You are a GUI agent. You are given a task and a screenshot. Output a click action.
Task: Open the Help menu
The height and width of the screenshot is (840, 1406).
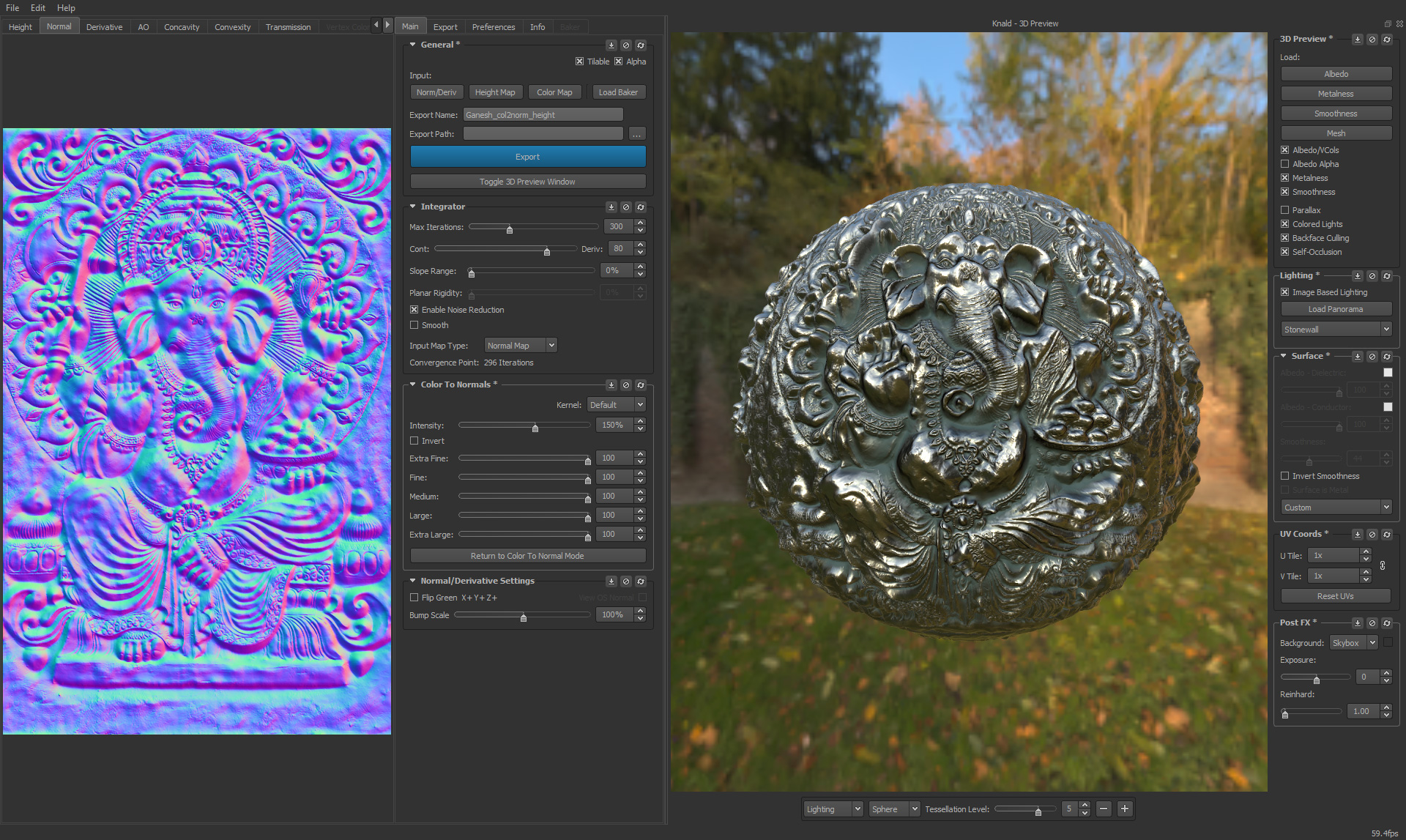tap(66, 8)
